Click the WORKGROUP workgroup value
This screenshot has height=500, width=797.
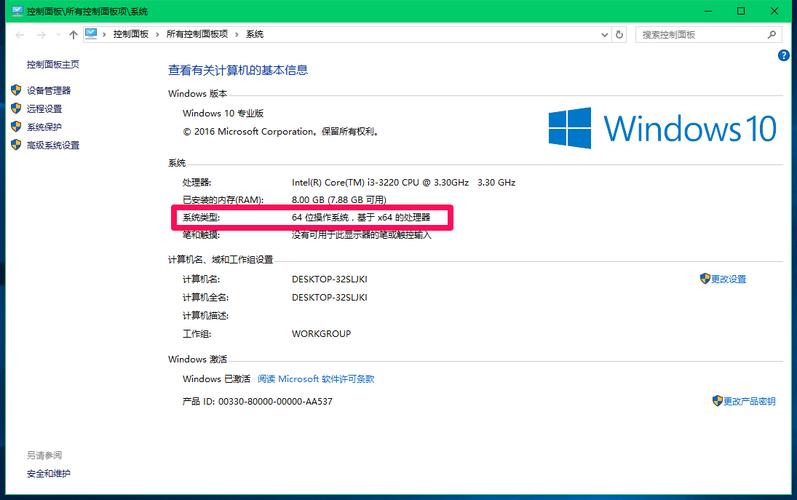click(x=321, y=334)
